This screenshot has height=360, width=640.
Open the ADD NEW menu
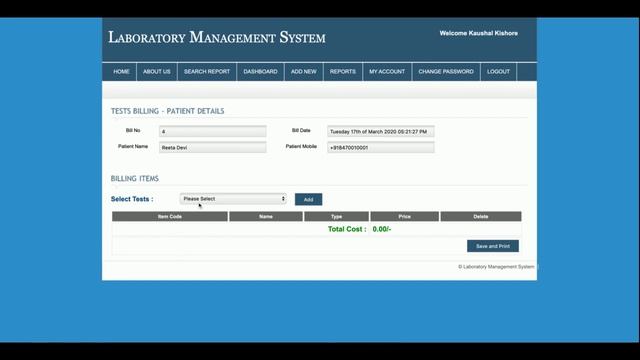pos(304,71)
